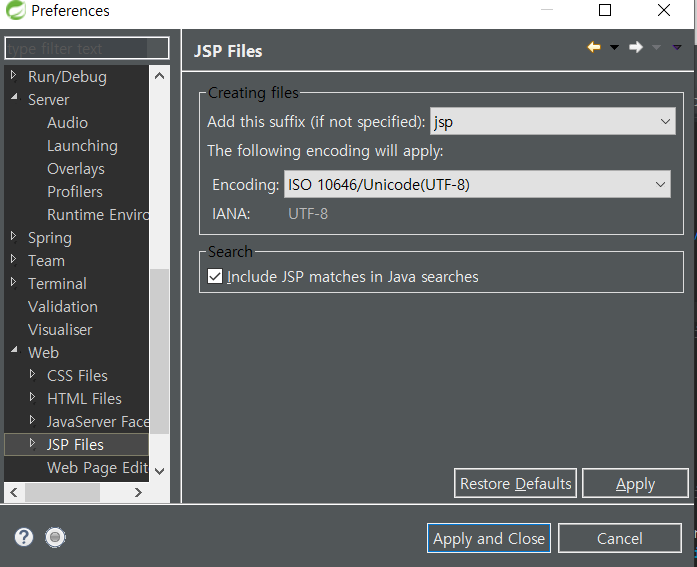Screen dimensions: 697x567
Task: Collapse the Server tree node
Action: point(14,96)
